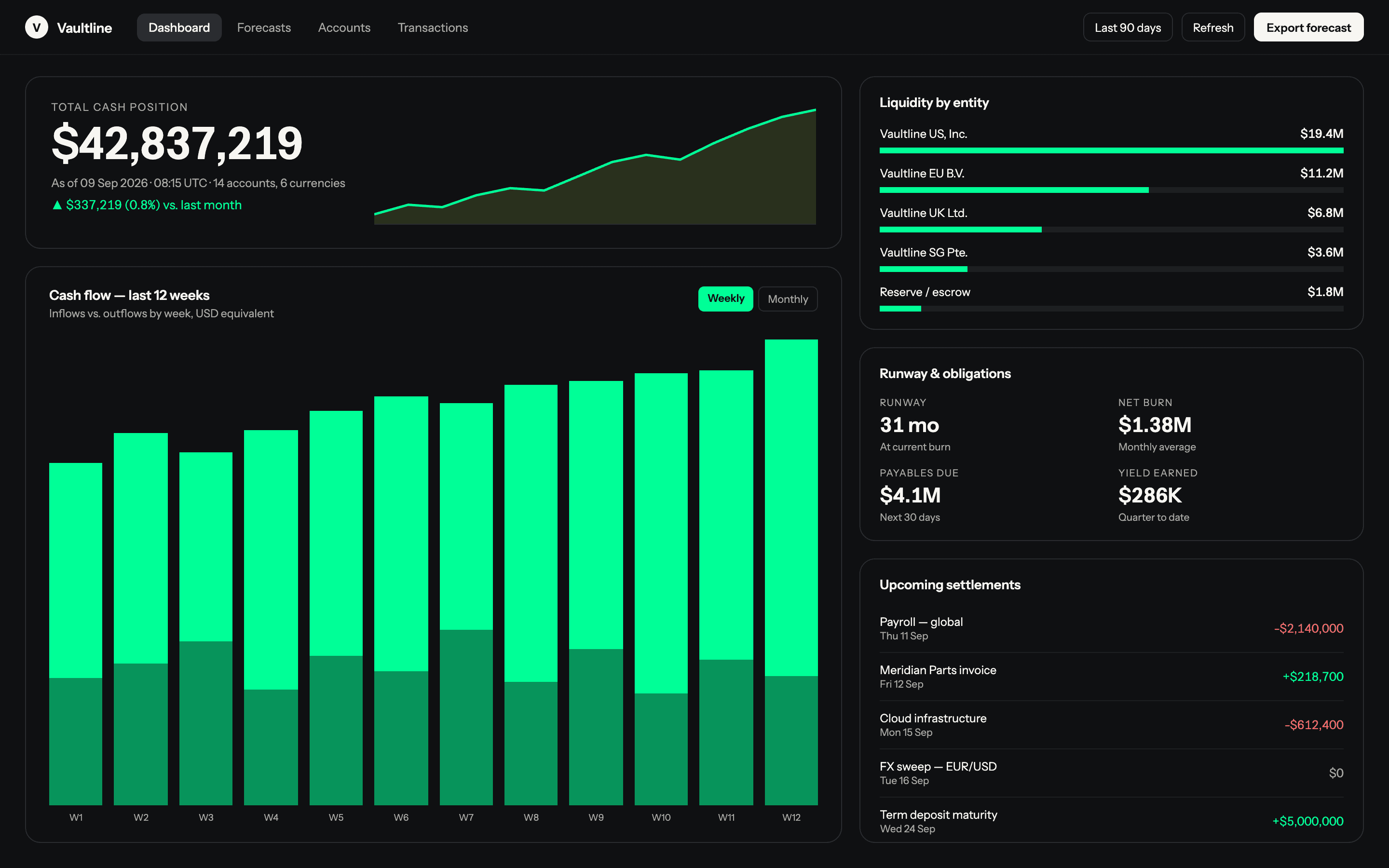Switch cash flow to Monthly
1389x868 pixels.
point(788,298)
